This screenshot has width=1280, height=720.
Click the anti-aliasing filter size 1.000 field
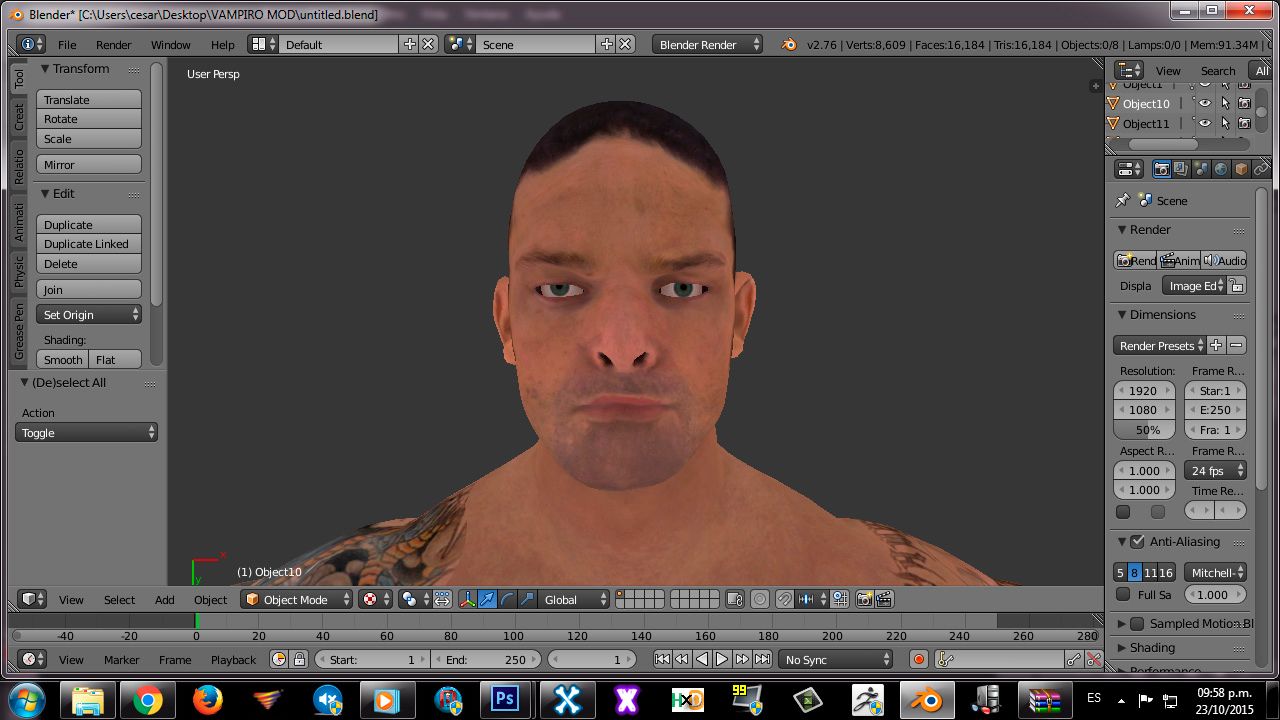click(1215, 594)
